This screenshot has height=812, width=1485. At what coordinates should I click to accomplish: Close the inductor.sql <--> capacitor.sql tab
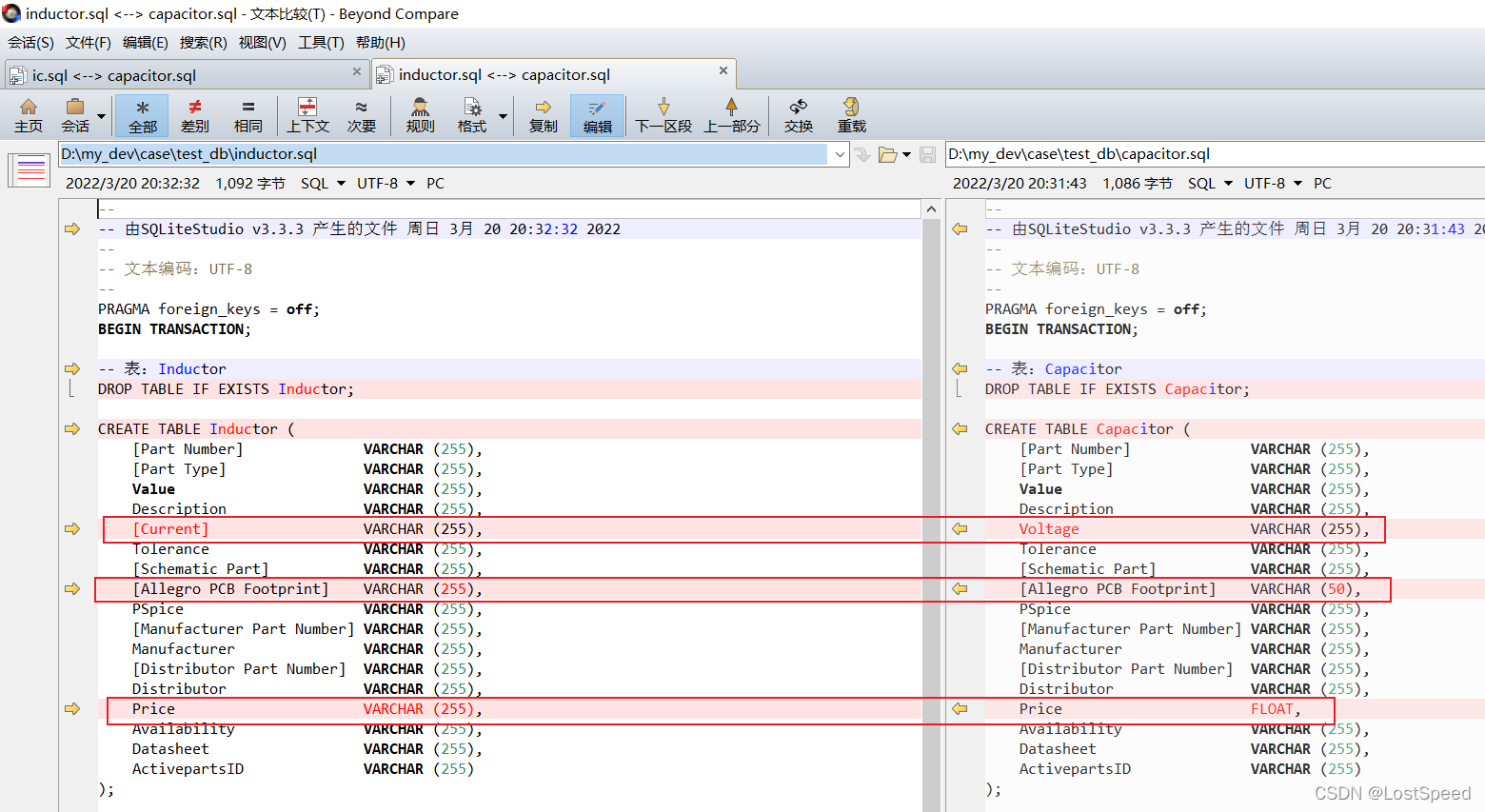coord(723,70)
